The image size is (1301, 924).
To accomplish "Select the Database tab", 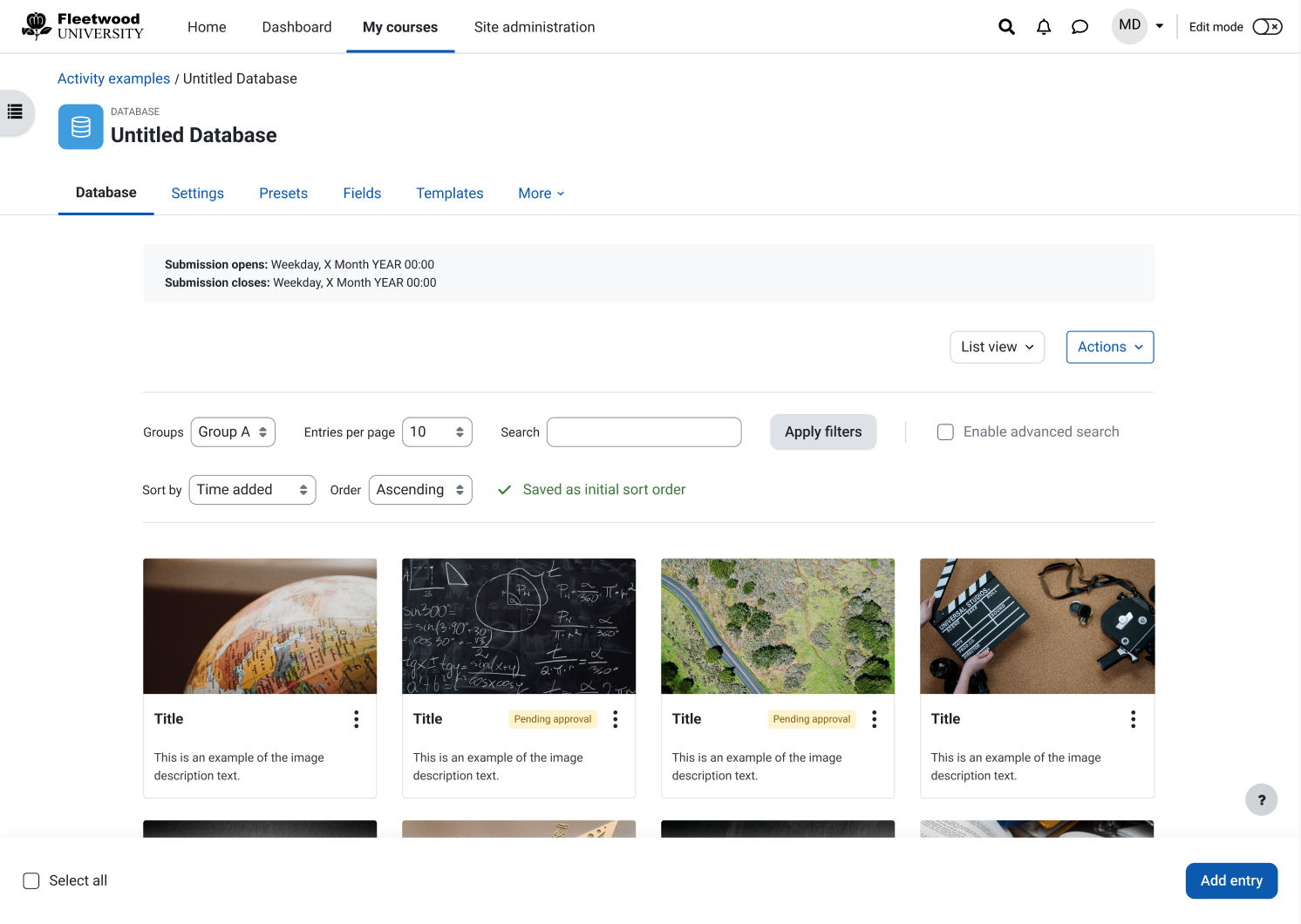I will (106, 193).
